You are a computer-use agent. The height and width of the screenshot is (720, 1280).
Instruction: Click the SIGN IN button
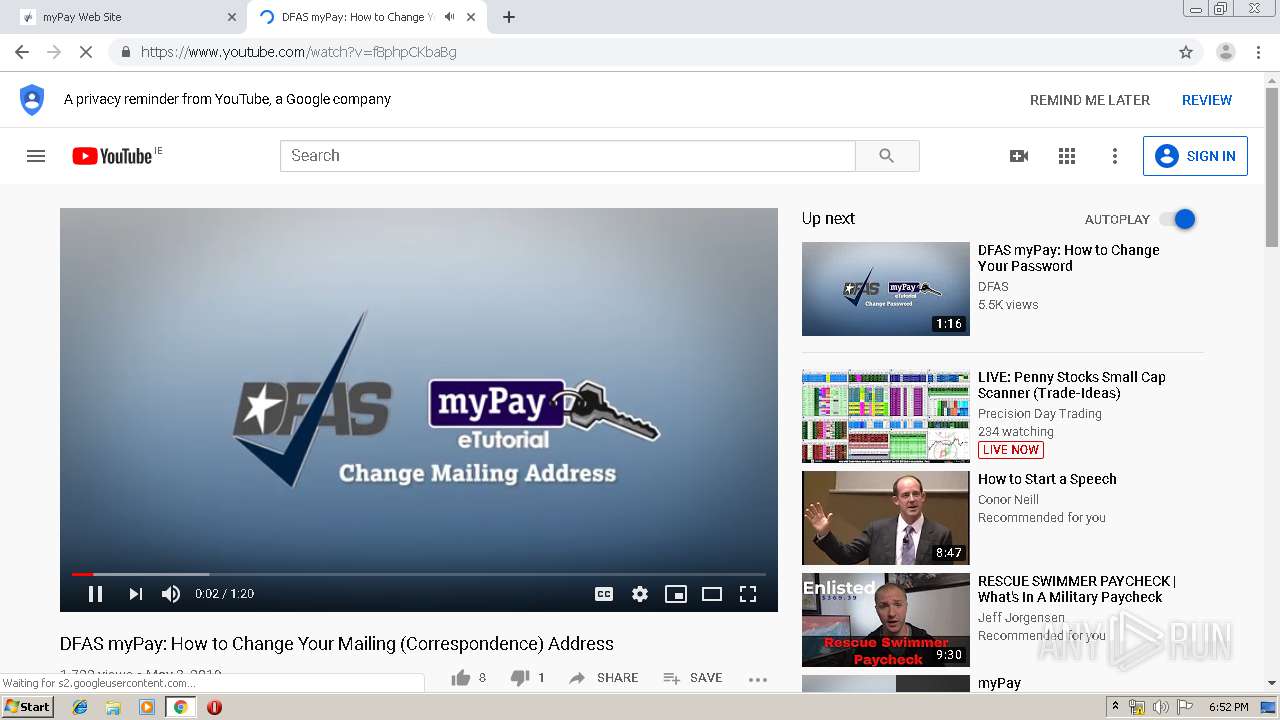pyautogui.click(x=1195, y=156)
